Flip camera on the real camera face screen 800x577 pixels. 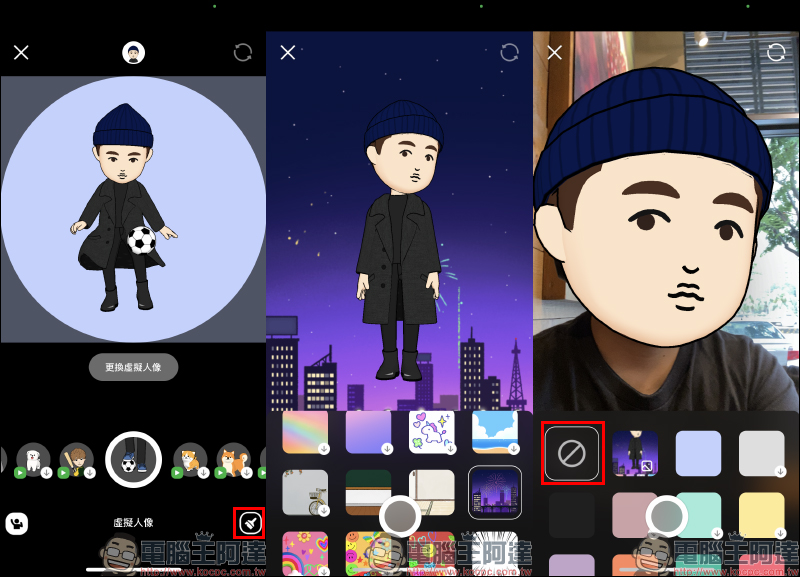[x=776, y=52]
